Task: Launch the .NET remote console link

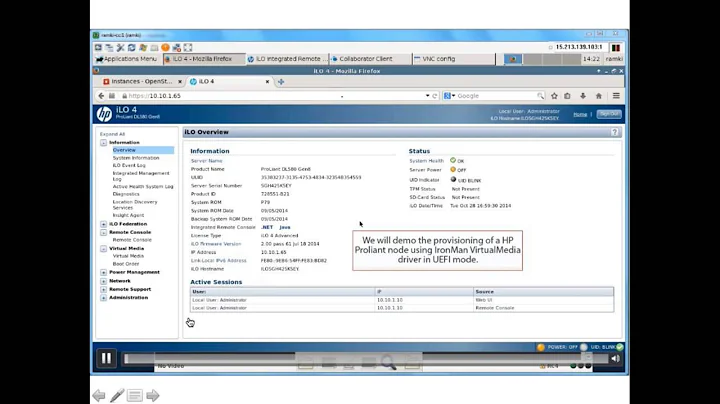Action: [267, 227]
